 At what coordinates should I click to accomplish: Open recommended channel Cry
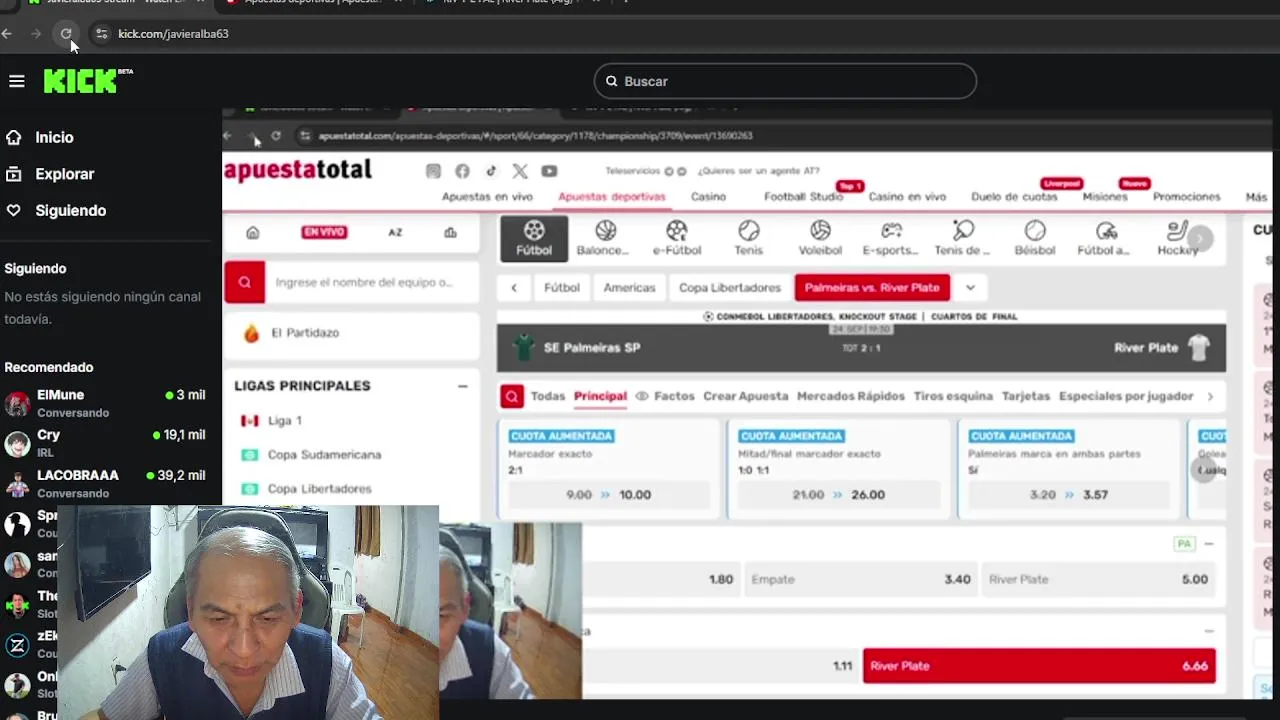[105, 443]
